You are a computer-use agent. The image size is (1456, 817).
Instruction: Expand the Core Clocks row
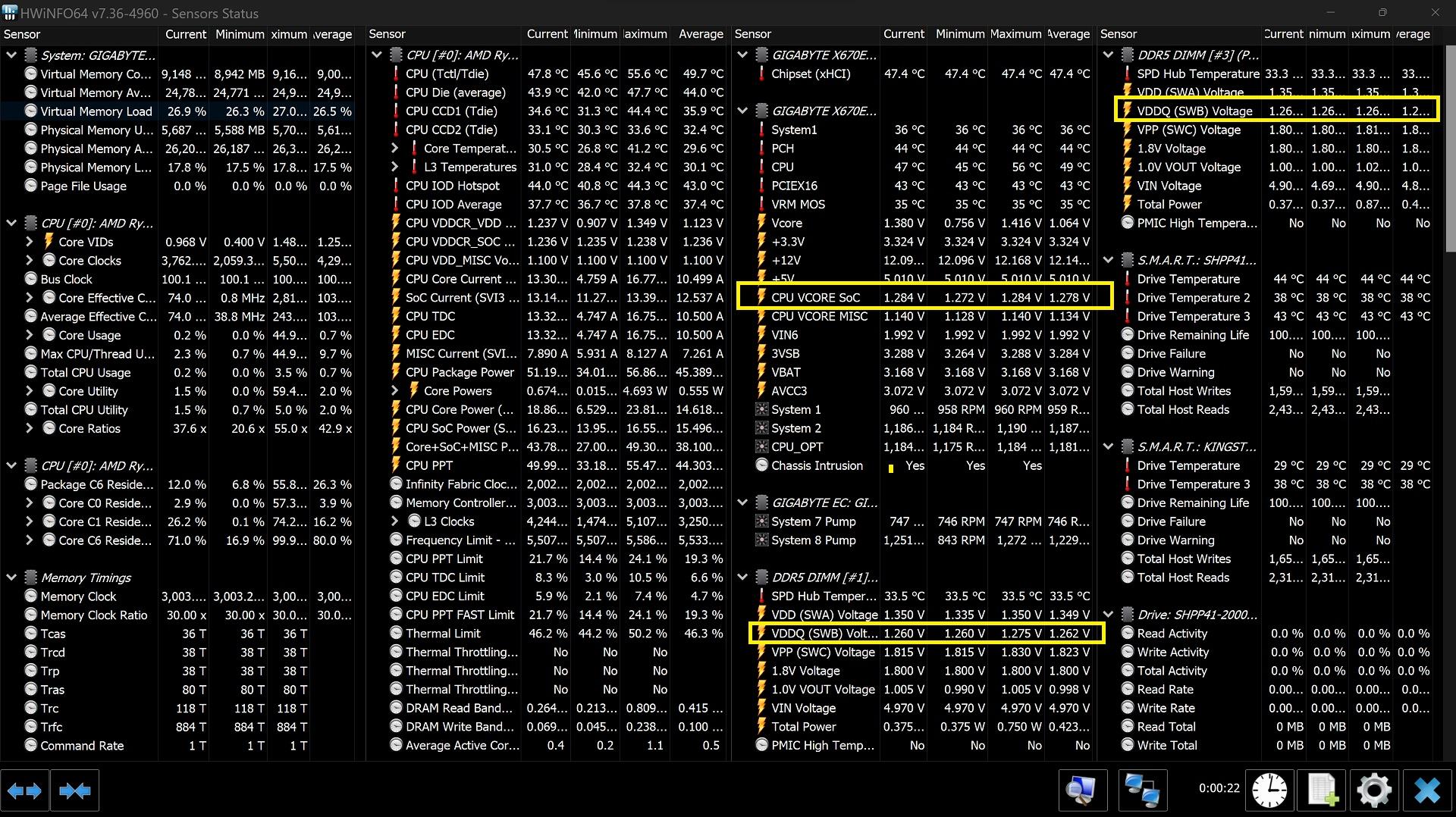30,260
